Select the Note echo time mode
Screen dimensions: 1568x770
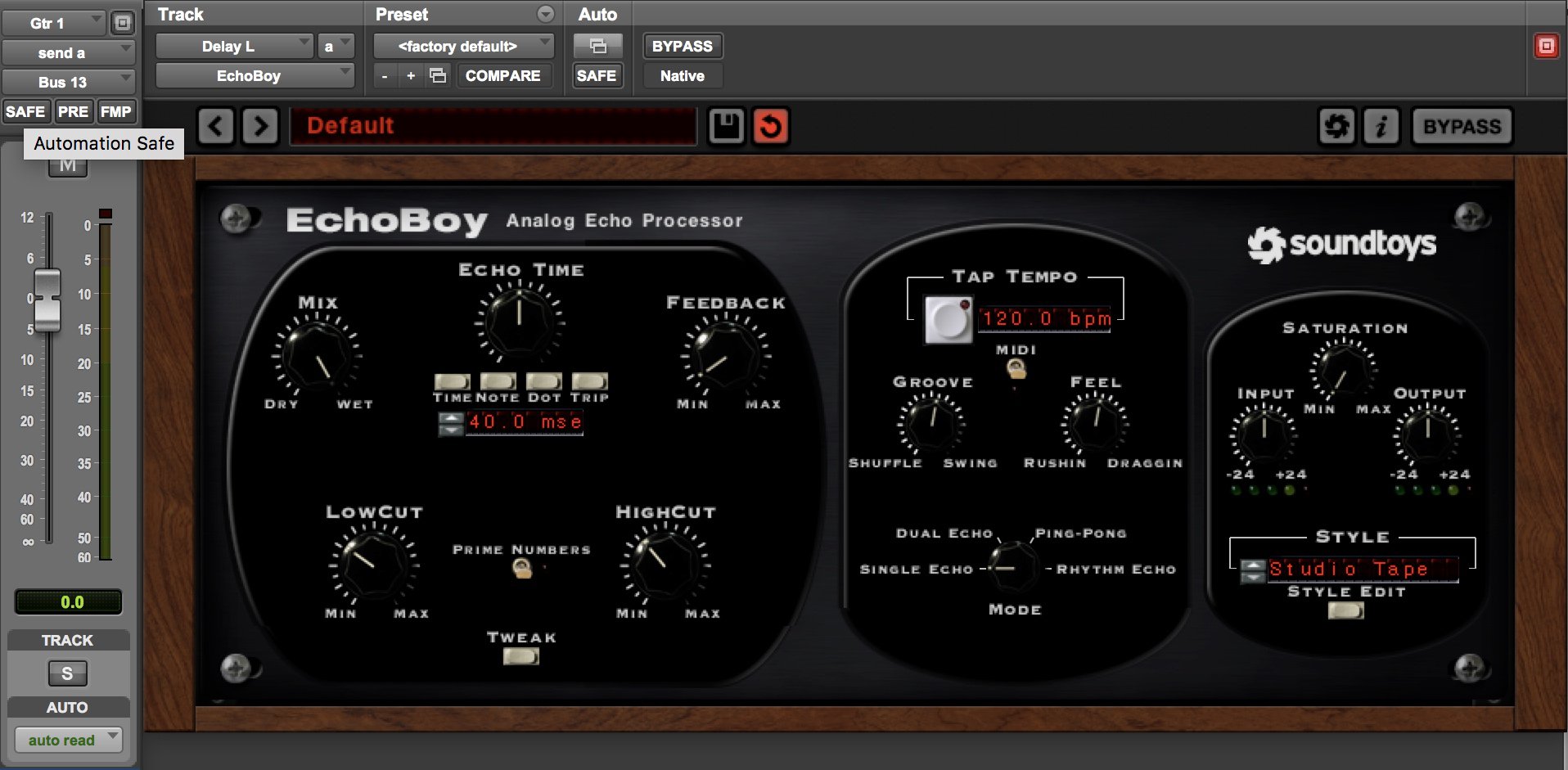[498, 381]
